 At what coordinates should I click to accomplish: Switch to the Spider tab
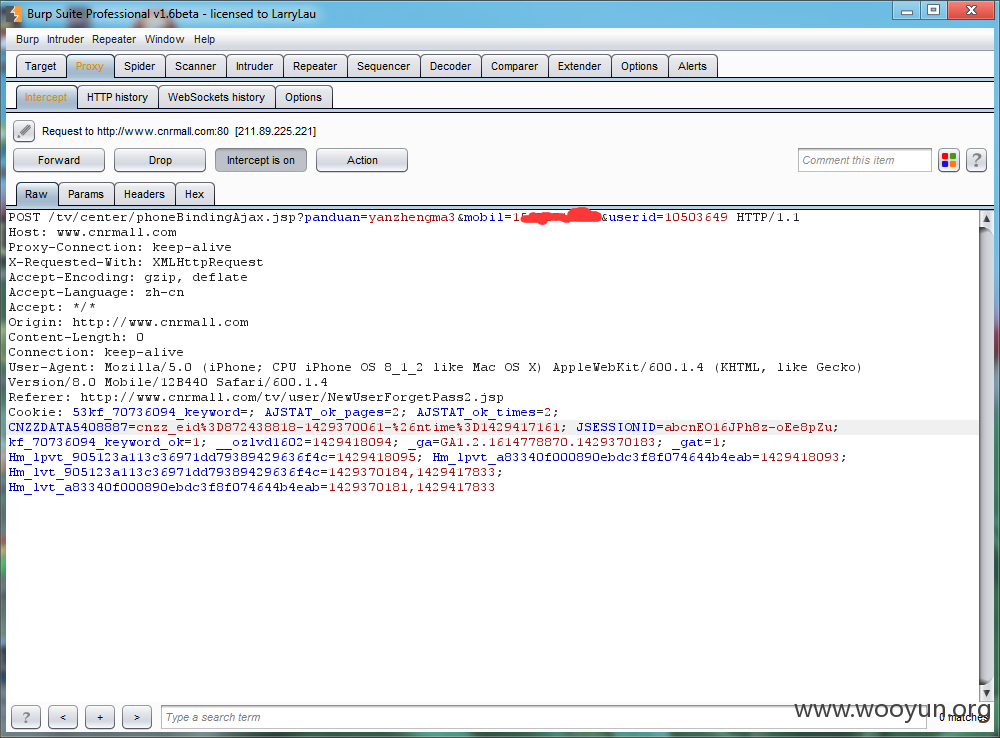(139, 66)
